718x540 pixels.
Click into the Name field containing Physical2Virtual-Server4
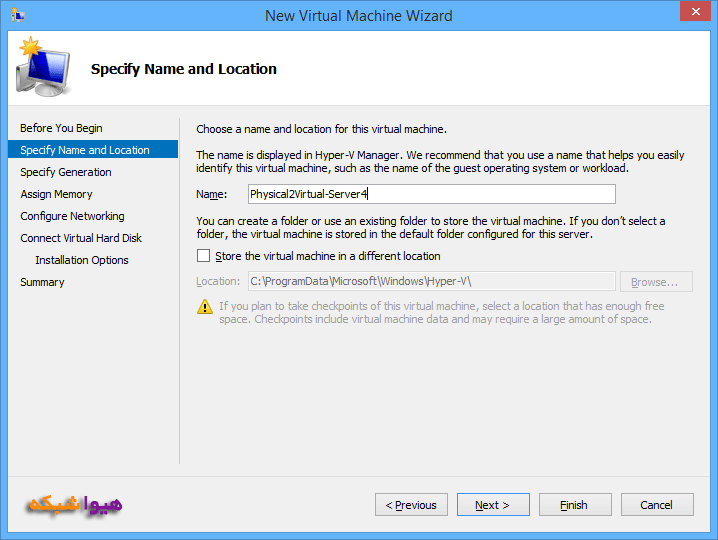tap(432, 194)
